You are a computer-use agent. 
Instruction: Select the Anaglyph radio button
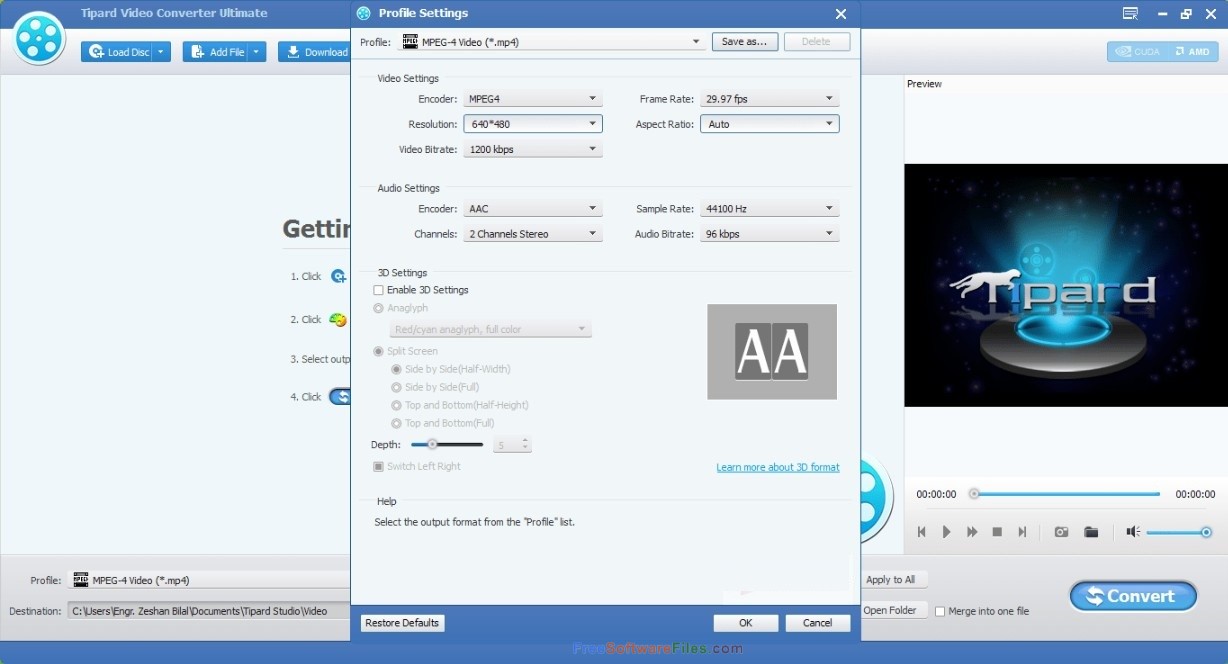[378, 308]
